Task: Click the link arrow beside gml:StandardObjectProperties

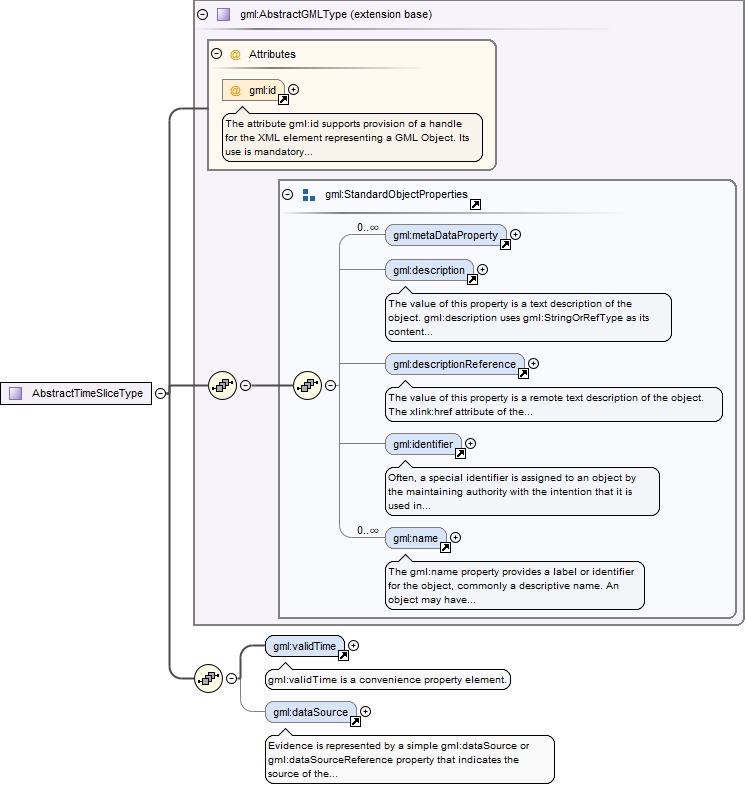Action: [x=475, y=205]
